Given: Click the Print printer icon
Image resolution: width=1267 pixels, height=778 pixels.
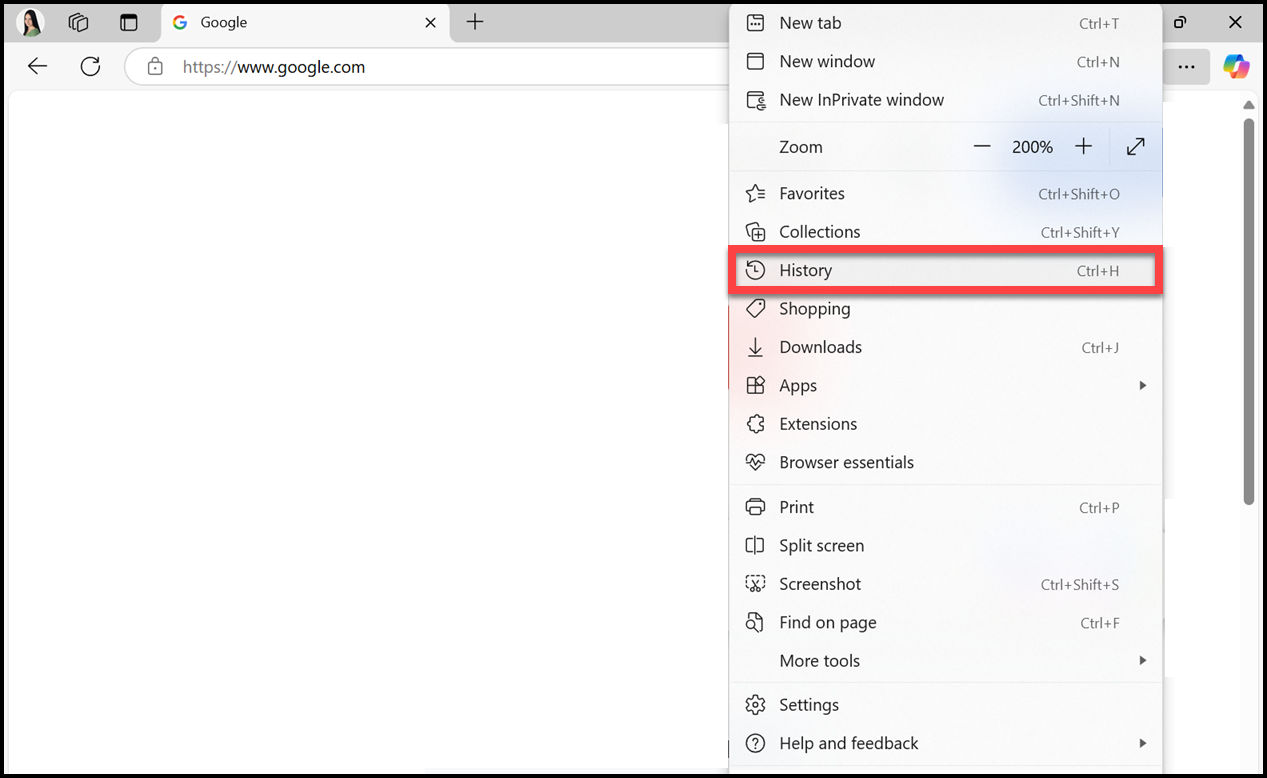Looking at the screenshot, I should [756, 507].
